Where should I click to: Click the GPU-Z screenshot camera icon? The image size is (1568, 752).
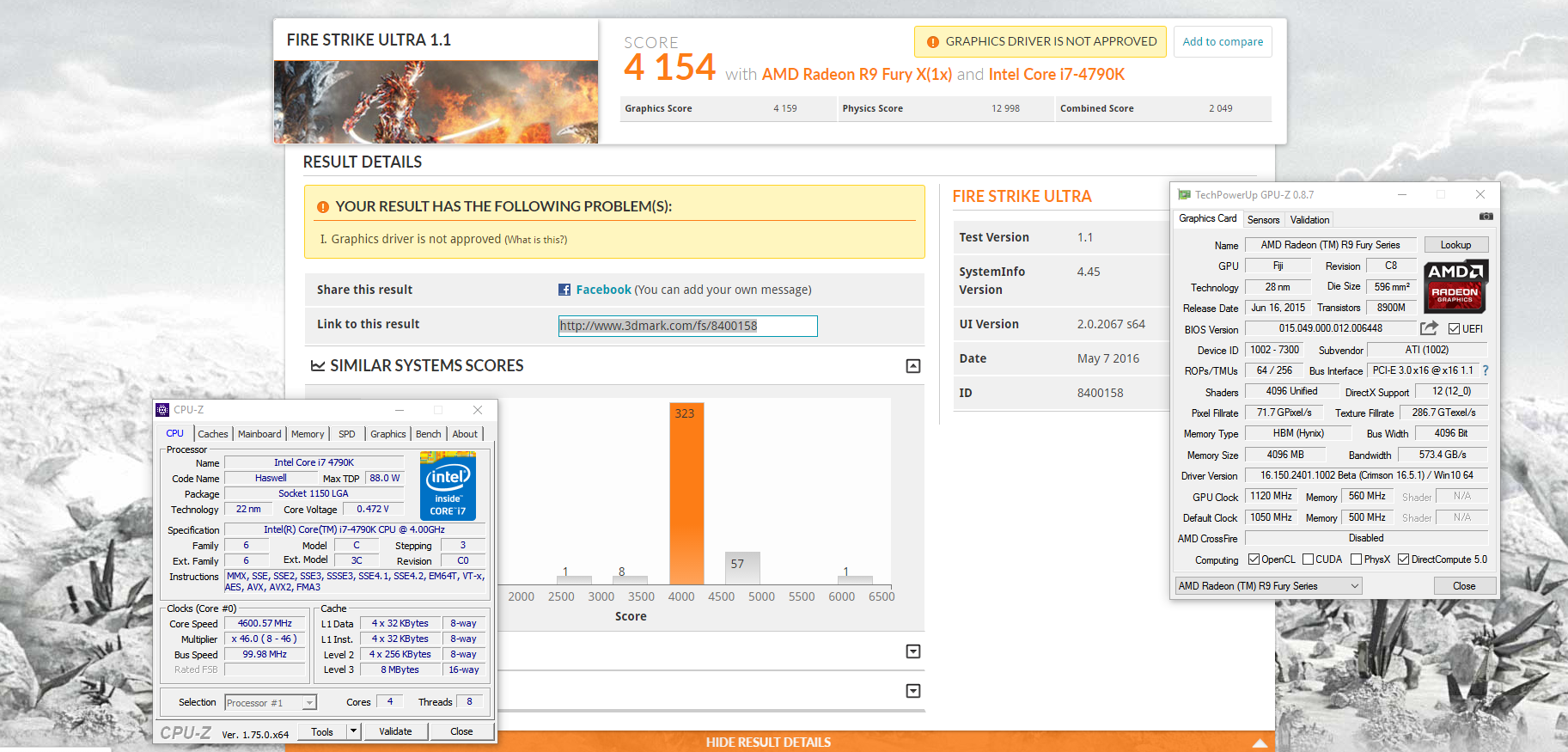[x=1486, y=217]
